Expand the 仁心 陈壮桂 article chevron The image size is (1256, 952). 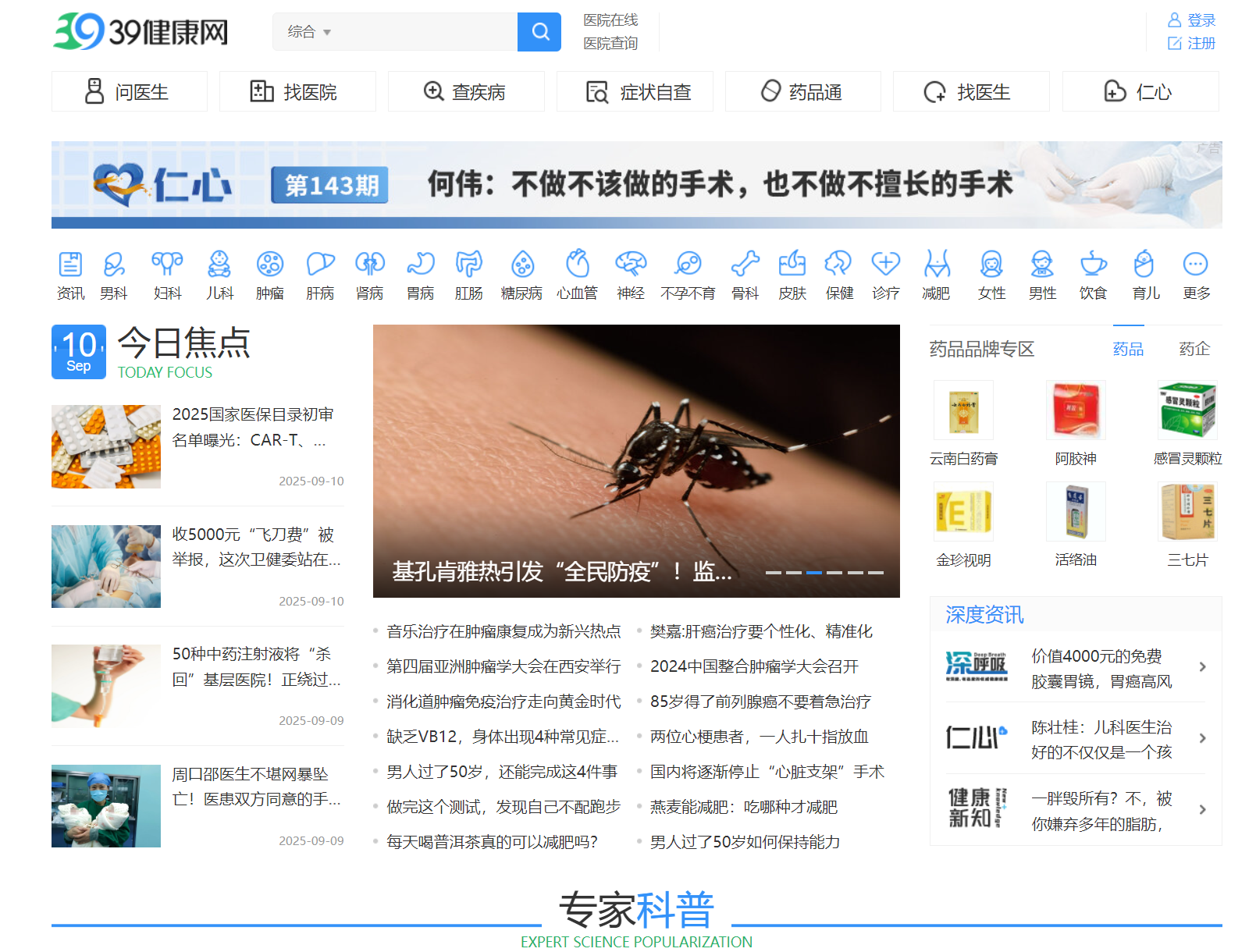(1202, 738)
